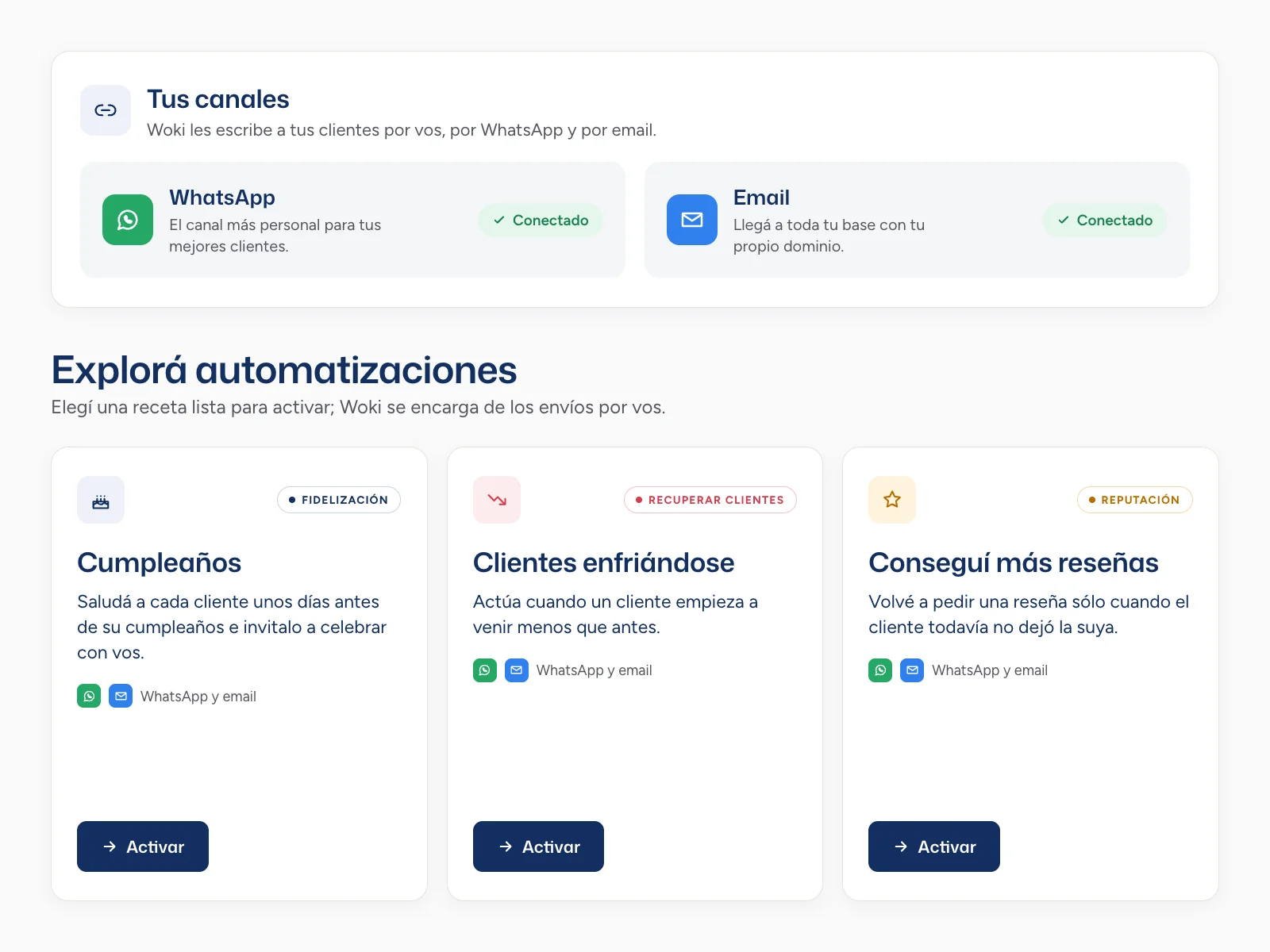Click small WhatsApp icon in Clientes enfriándose card

[485, 670]
